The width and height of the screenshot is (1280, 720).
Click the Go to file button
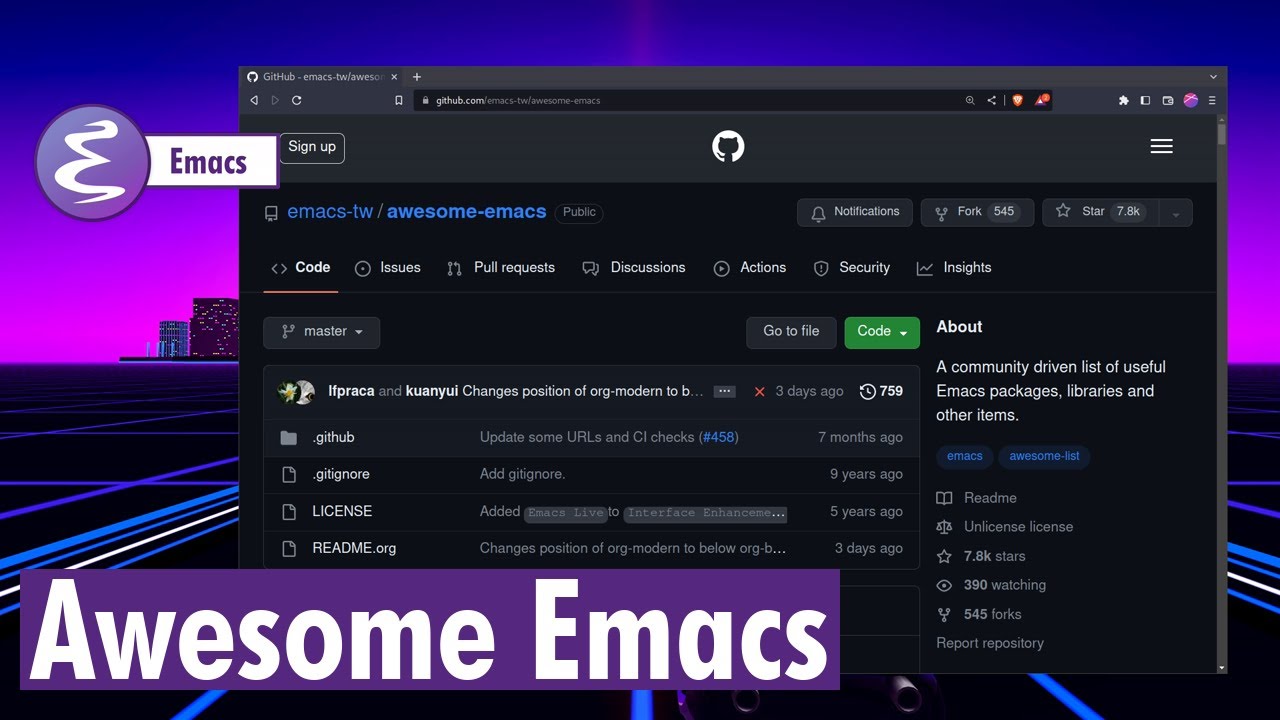click(791, 332)
